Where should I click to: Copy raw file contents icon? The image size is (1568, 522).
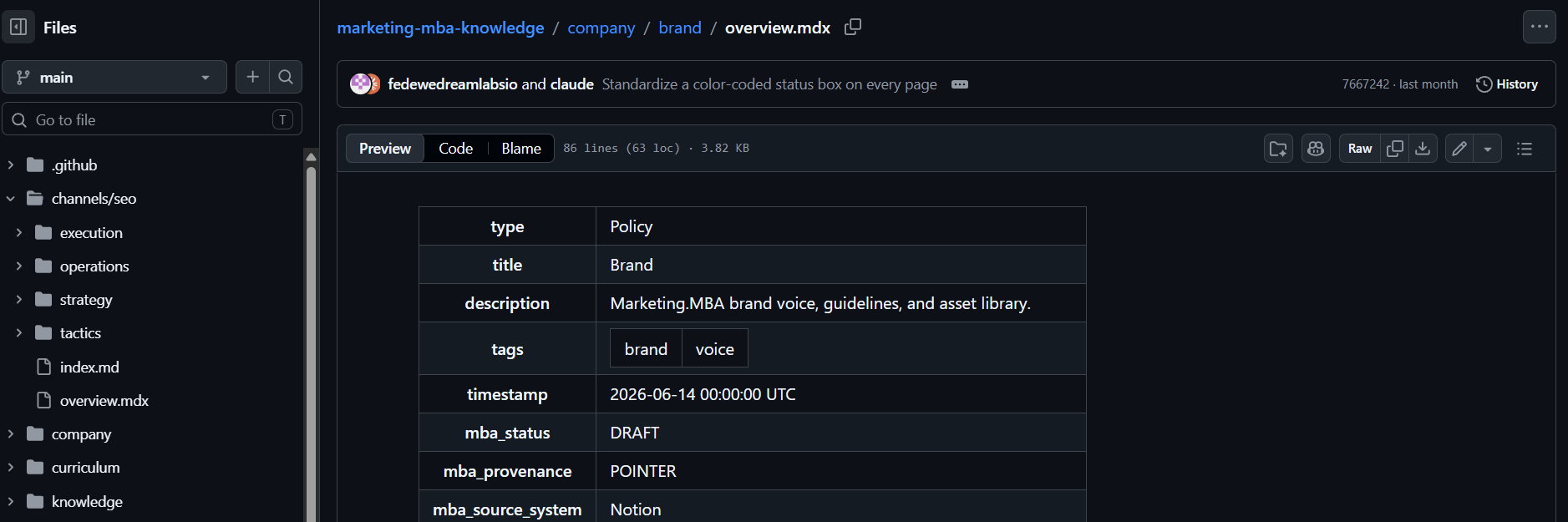(1395, 149)
